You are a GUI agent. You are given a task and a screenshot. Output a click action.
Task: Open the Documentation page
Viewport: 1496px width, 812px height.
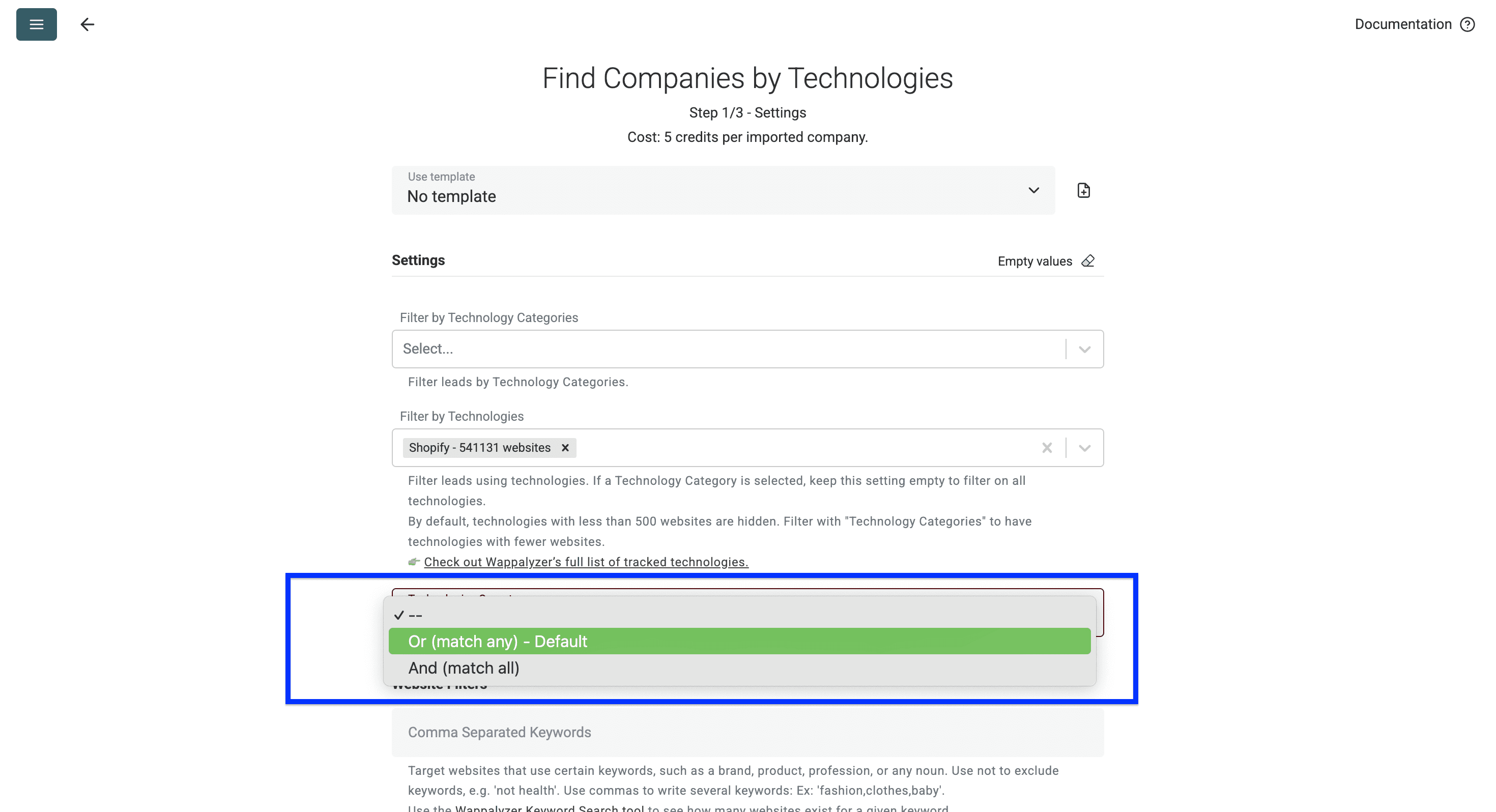(1402, 24)
